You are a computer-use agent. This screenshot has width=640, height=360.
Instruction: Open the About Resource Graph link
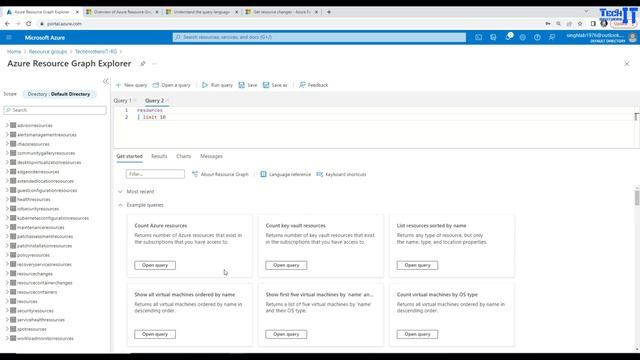[220, 174]
